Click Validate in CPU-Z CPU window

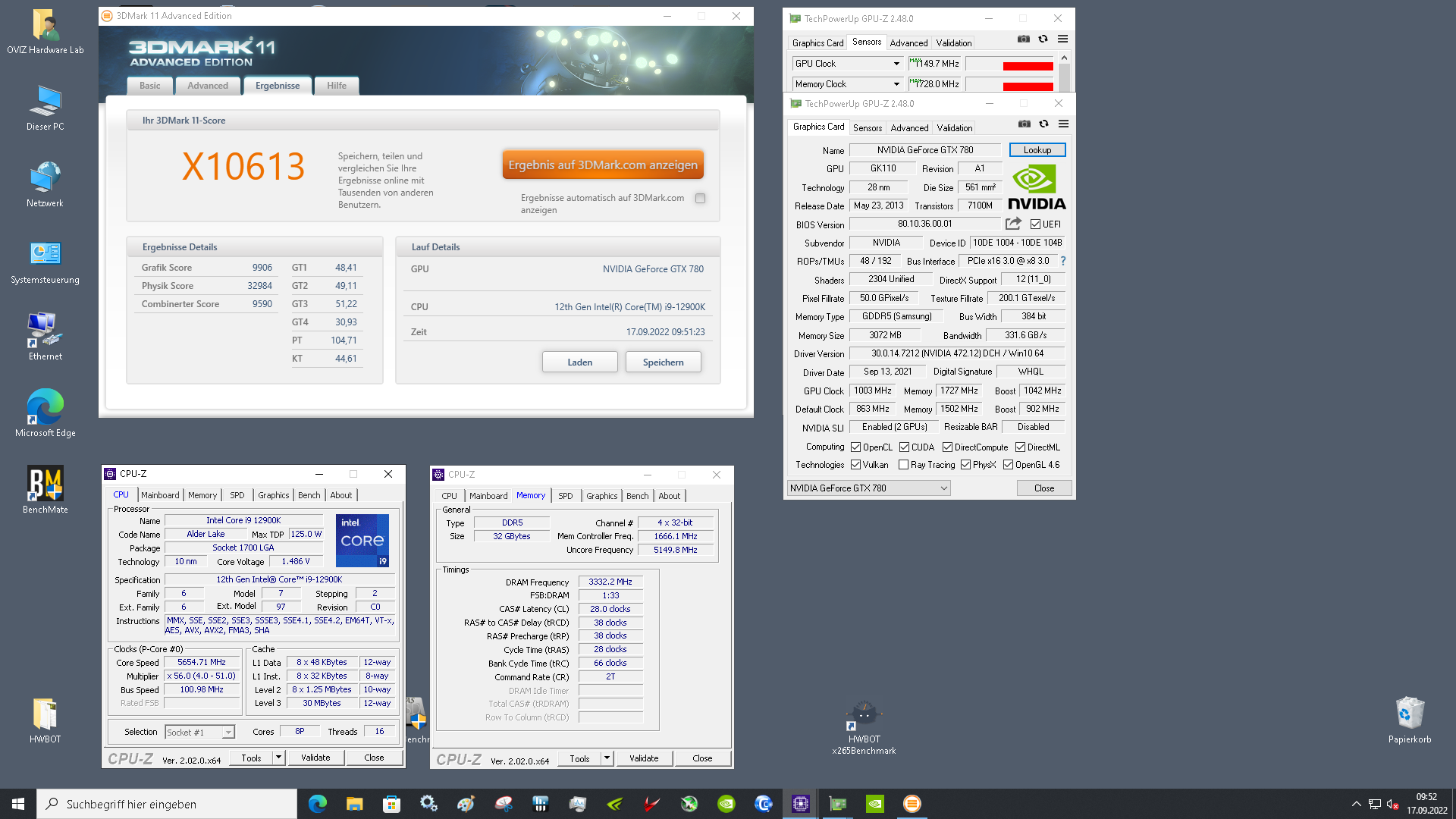(x=315, y=758)
